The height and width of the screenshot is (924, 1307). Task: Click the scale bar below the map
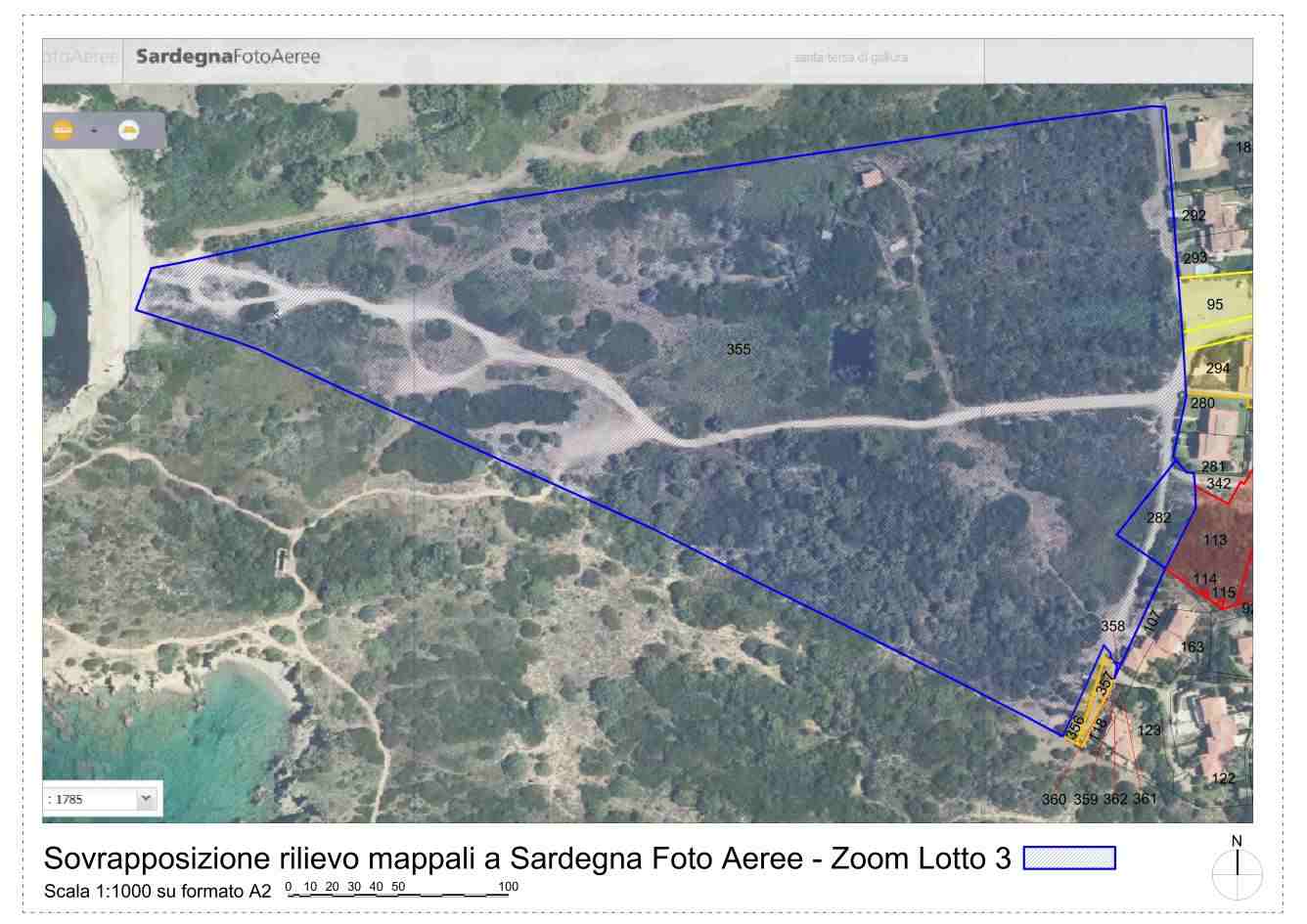point(401,889)
